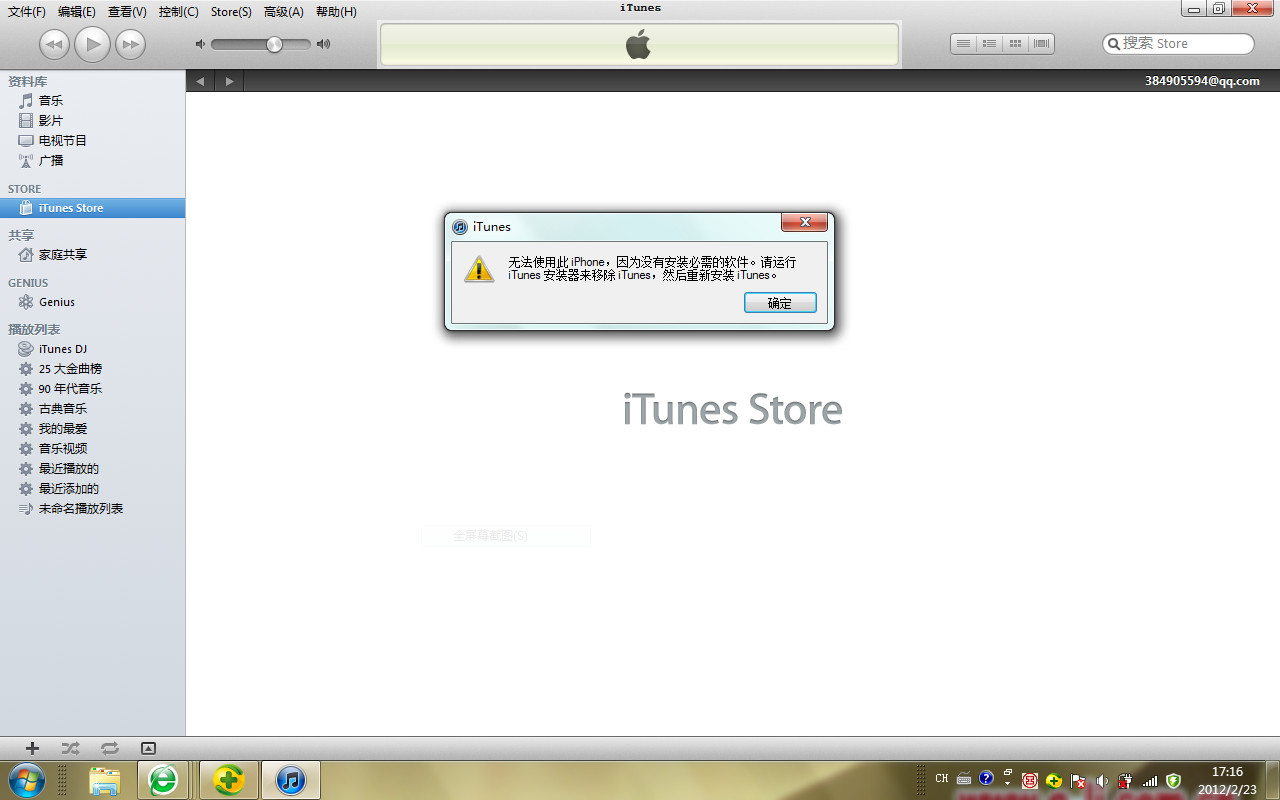
Task: Click the low-volume speaker icon
Action: [200, 44]
